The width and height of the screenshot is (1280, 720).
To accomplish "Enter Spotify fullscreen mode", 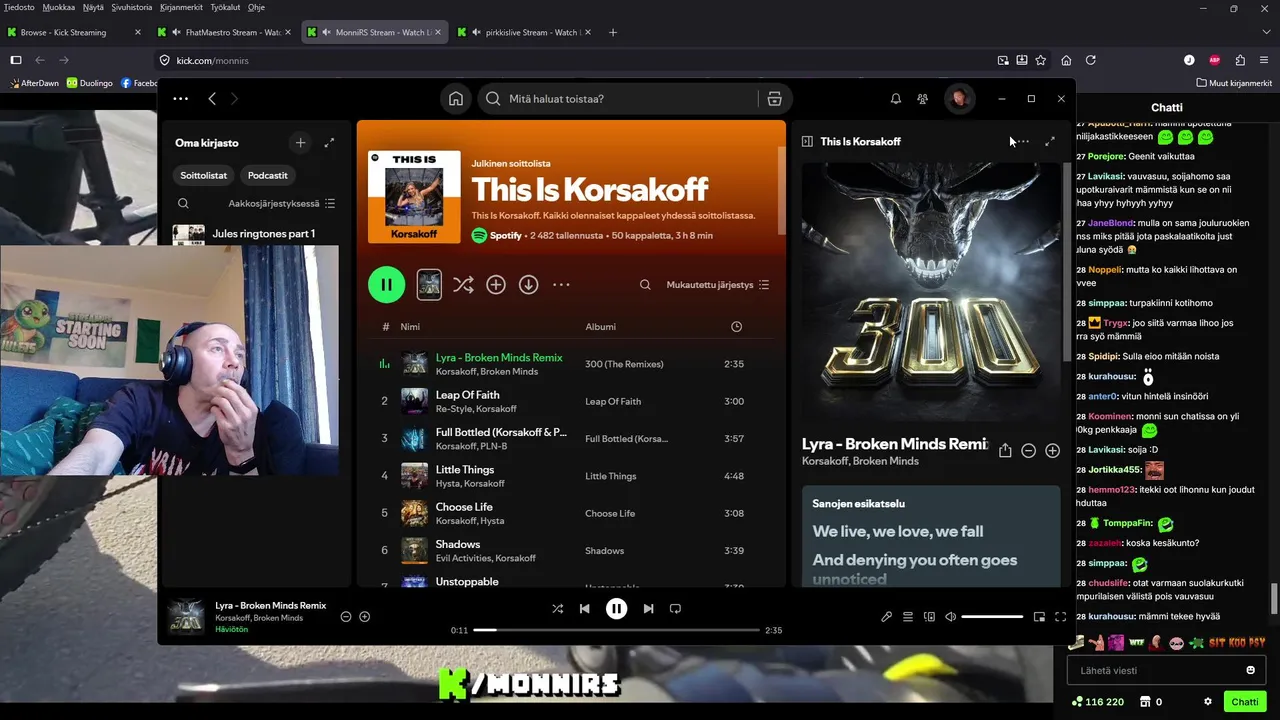I will pyautogui.click(x=1061, y=617).
